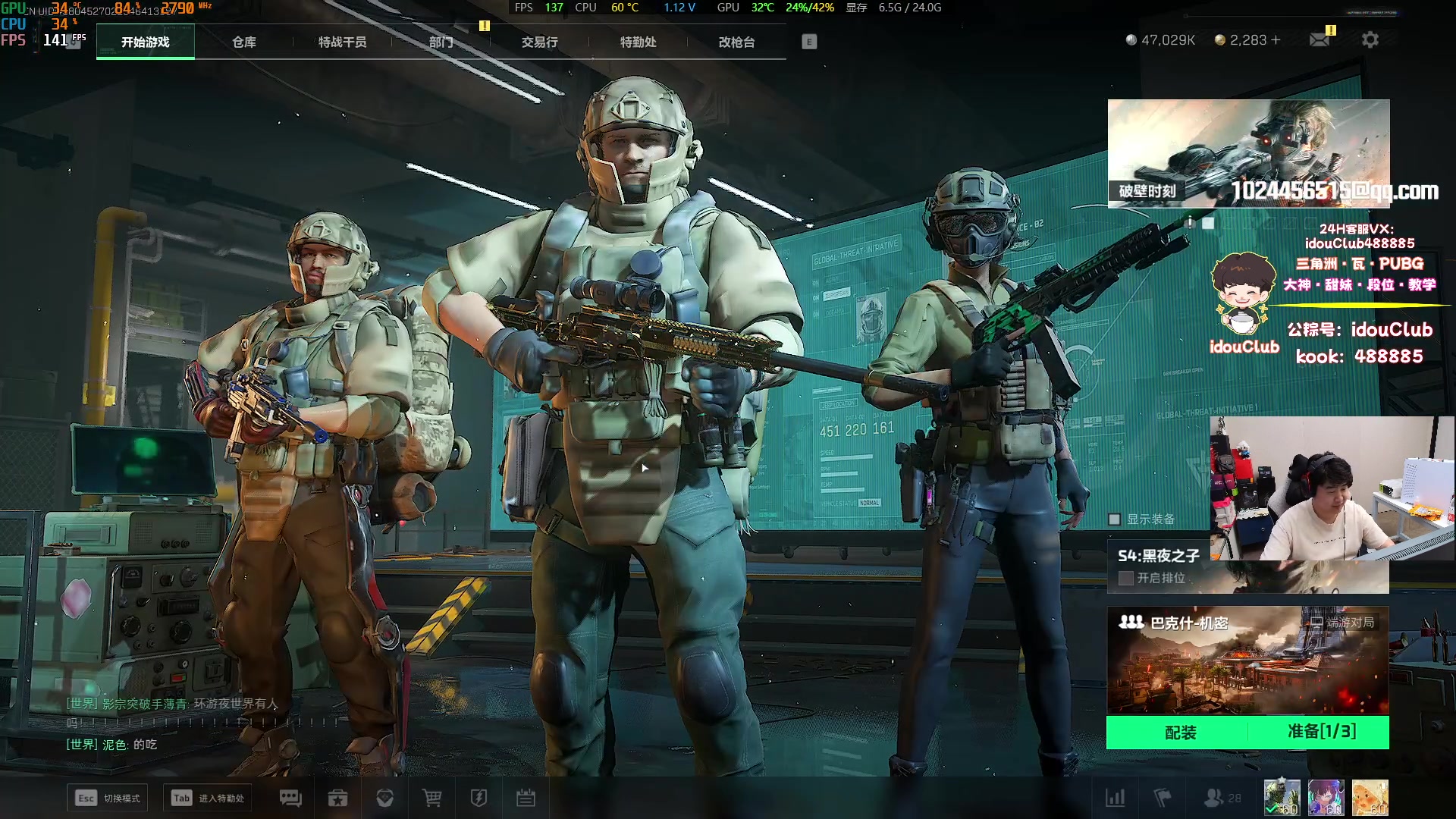
Task: Click the world chat message from 影宗突破手薄青
Action: point(172,713)
